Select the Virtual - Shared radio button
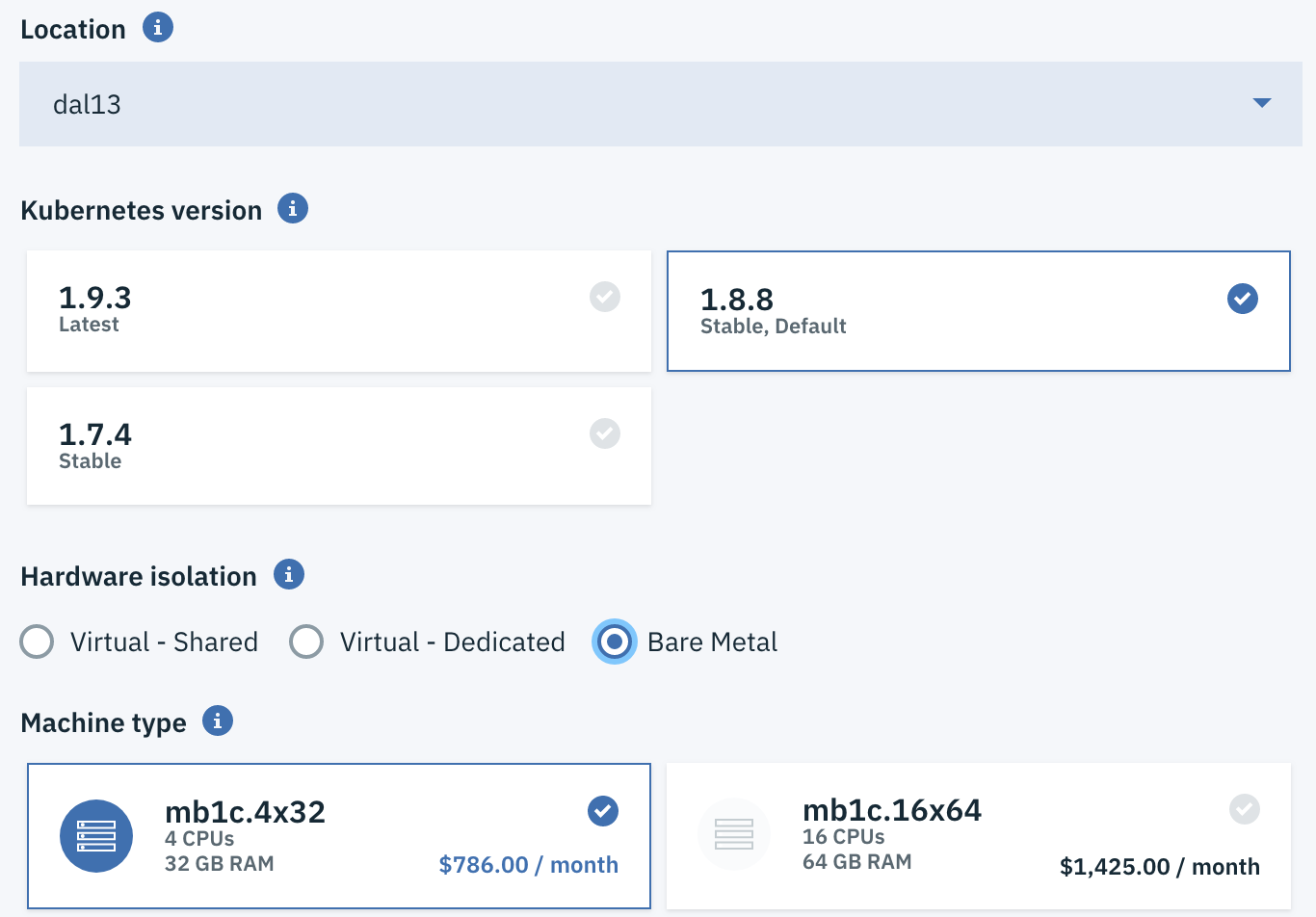This screenshot has height=917, width=1316. click(x=37, y=642)
